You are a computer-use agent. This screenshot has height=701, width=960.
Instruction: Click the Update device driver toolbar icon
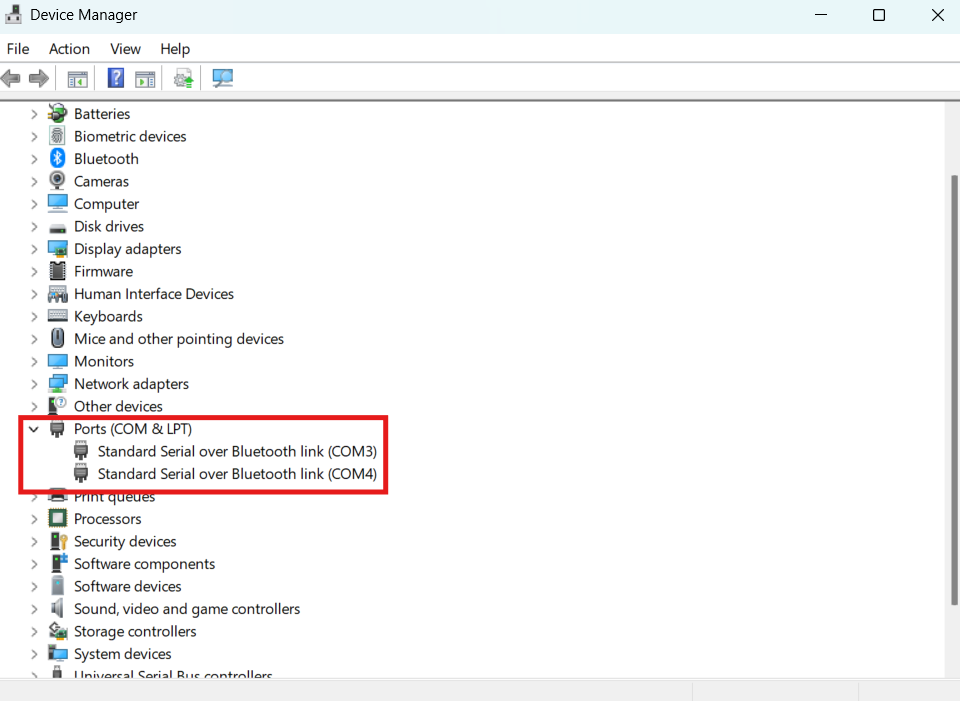183,78
